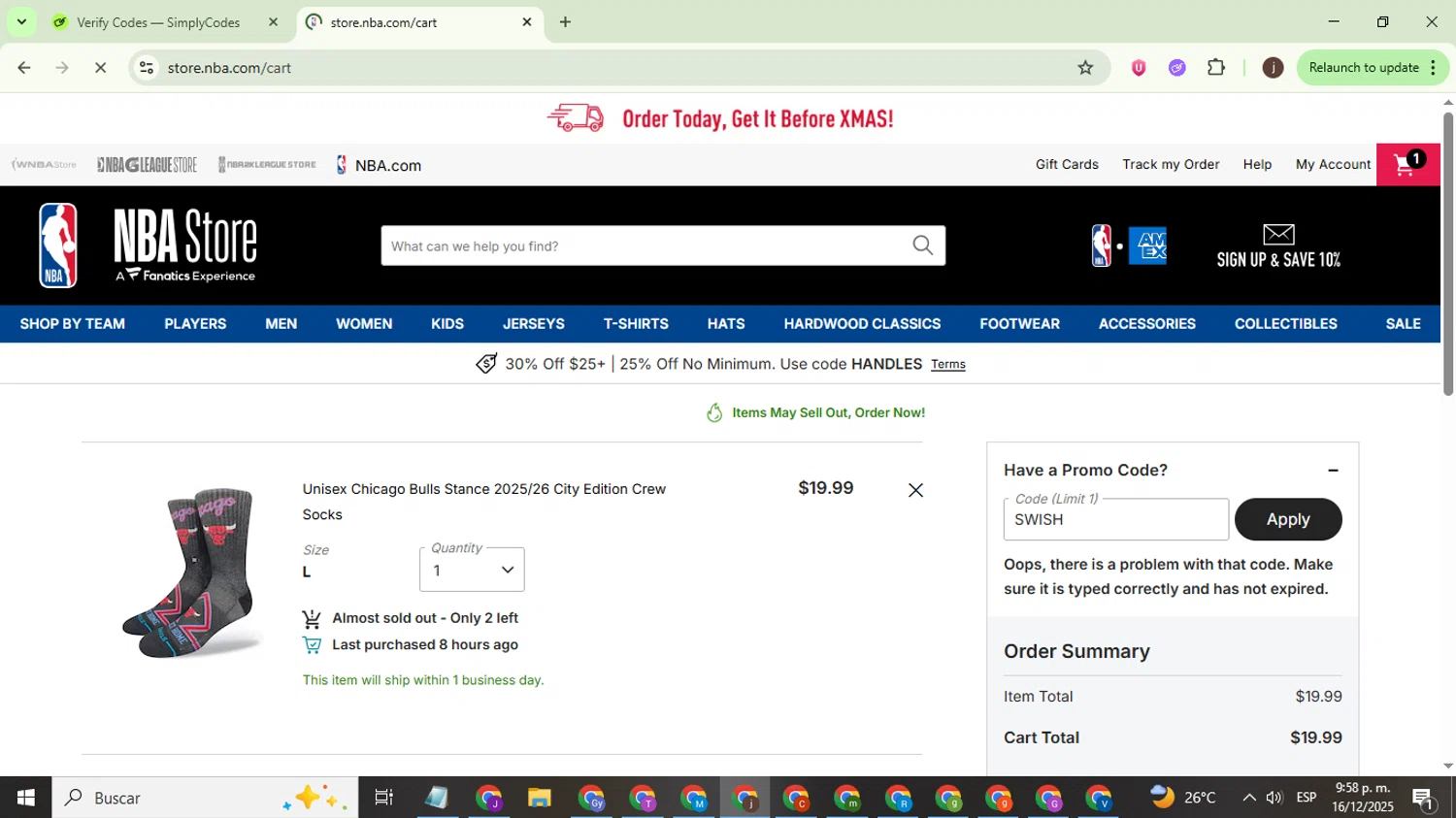
Task: Open the Jerseys menu
Action: click(x=534, y=324)
